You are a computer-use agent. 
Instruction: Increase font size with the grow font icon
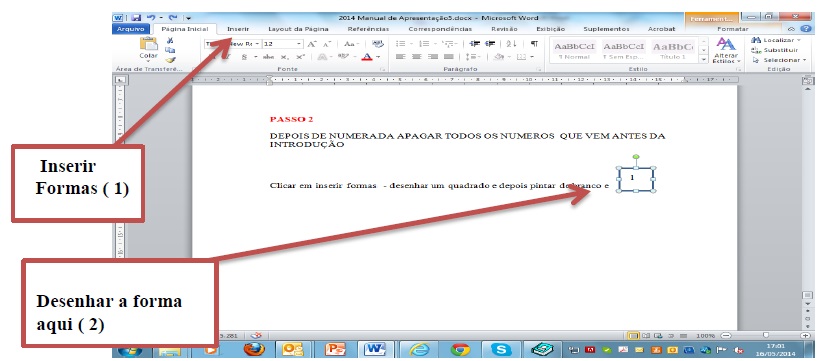click(x=312, y=44)
